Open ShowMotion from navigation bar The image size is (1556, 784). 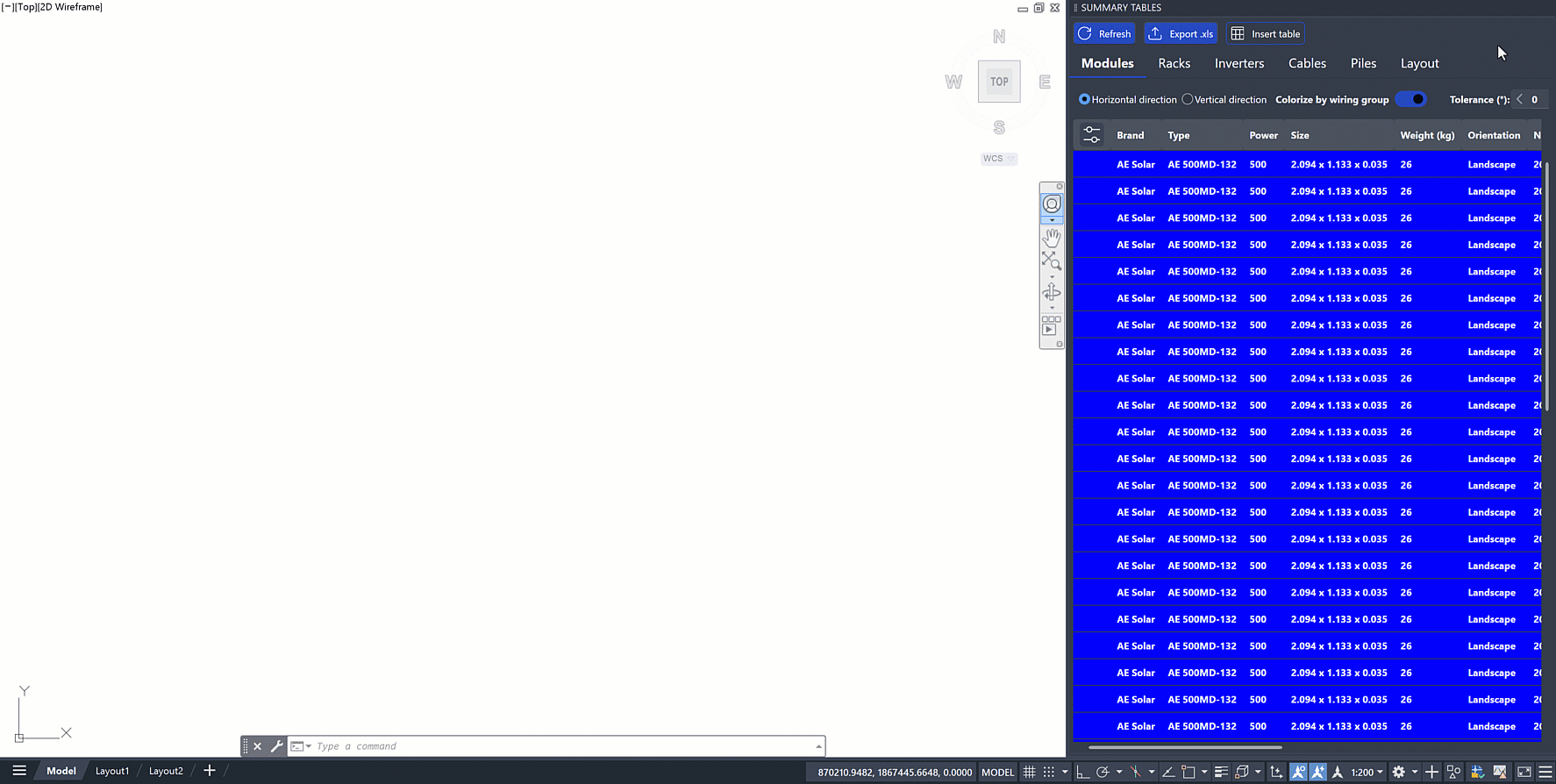click(1051, 325)
